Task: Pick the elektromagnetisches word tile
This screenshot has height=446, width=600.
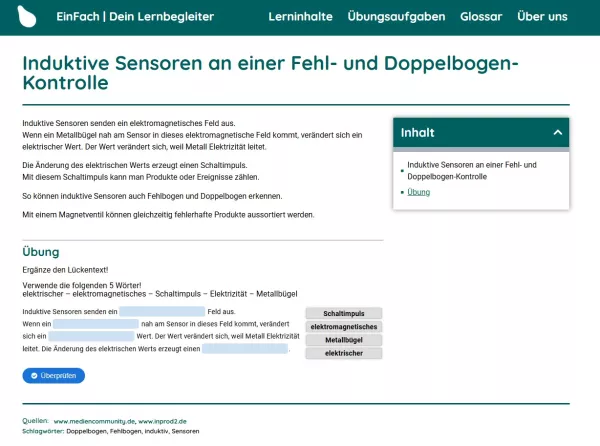Action: coord(344,327)
